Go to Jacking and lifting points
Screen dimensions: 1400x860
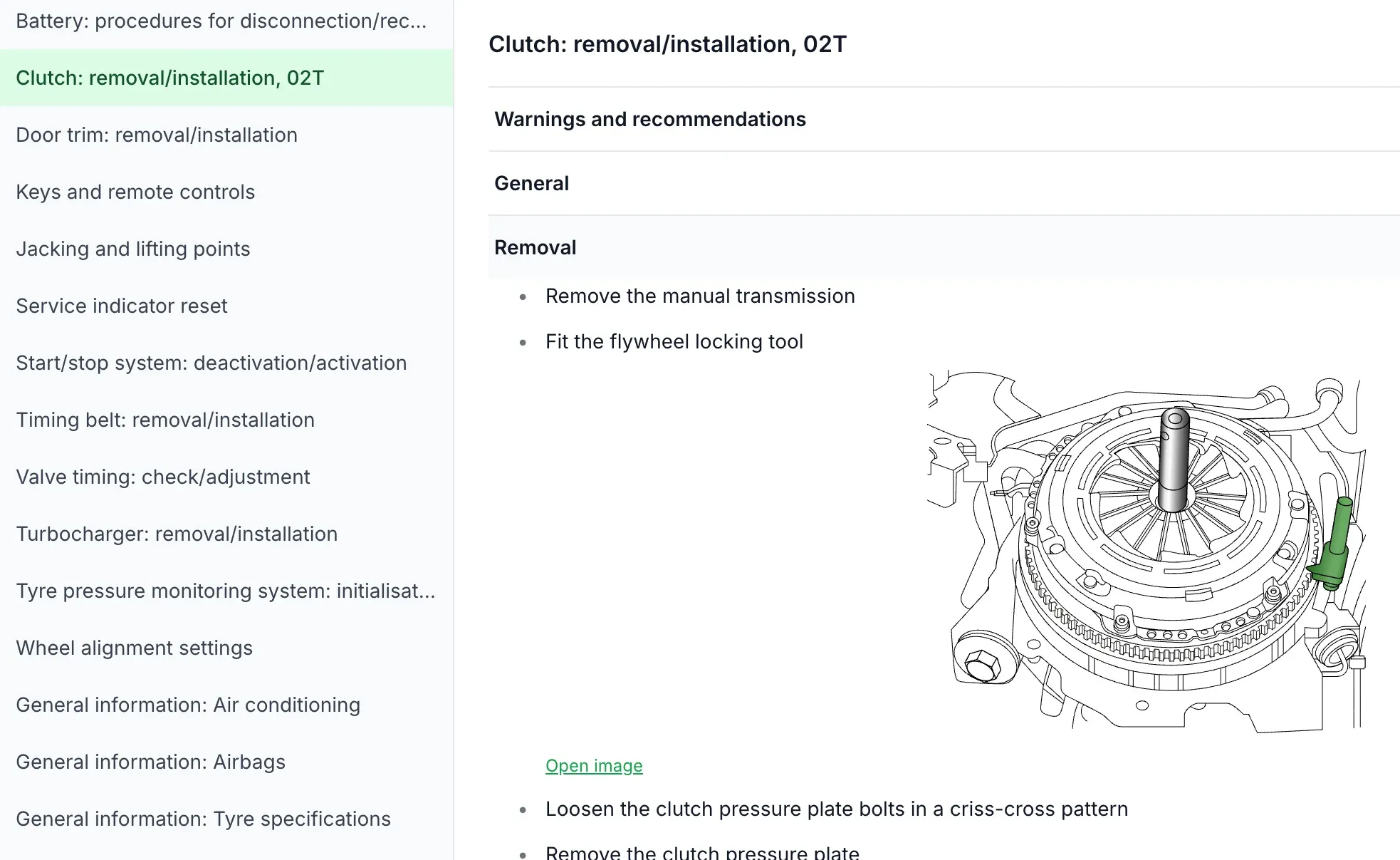pyautogui.click(x=226, y=249)
